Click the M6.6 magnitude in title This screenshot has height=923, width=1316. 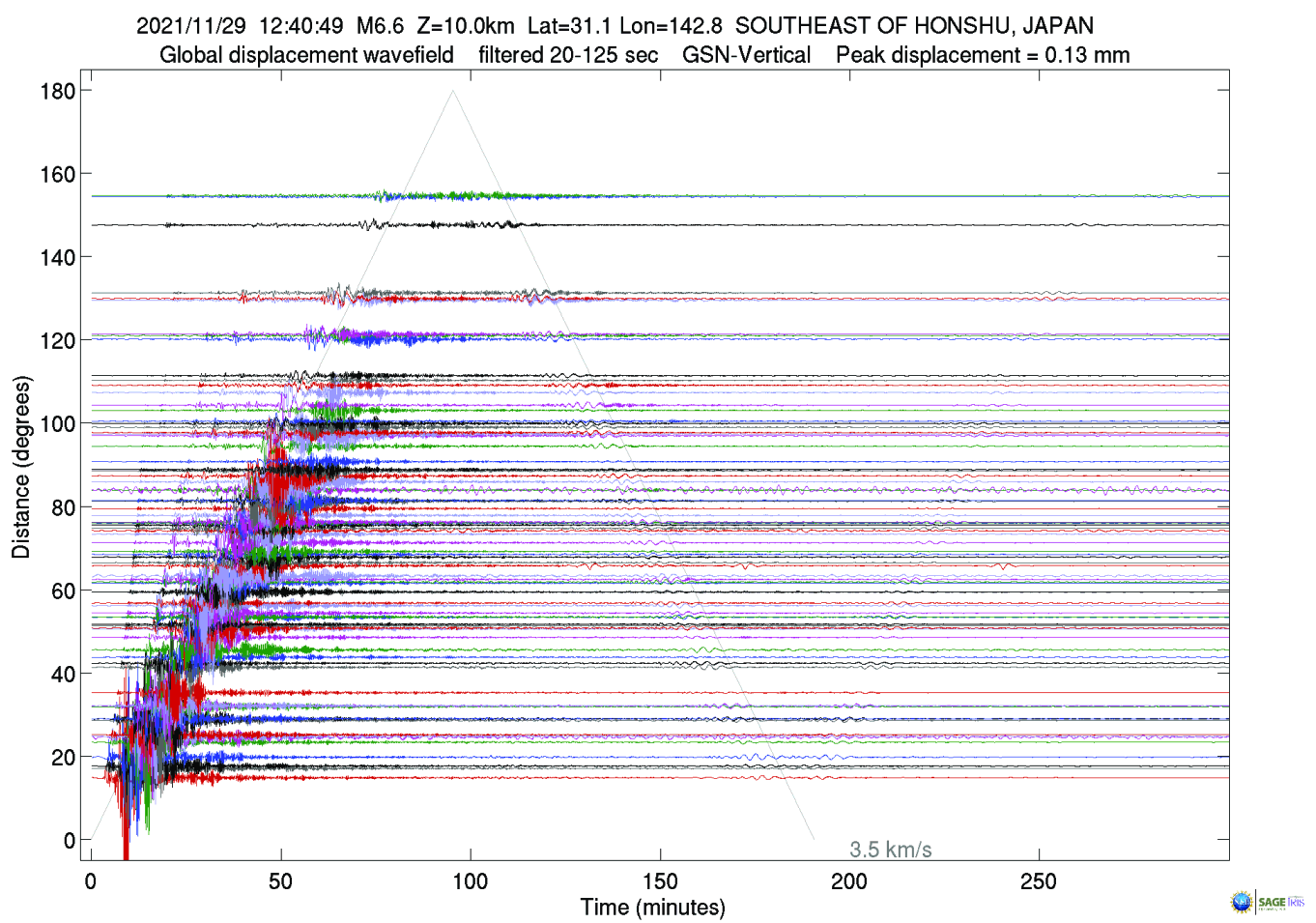380,26
